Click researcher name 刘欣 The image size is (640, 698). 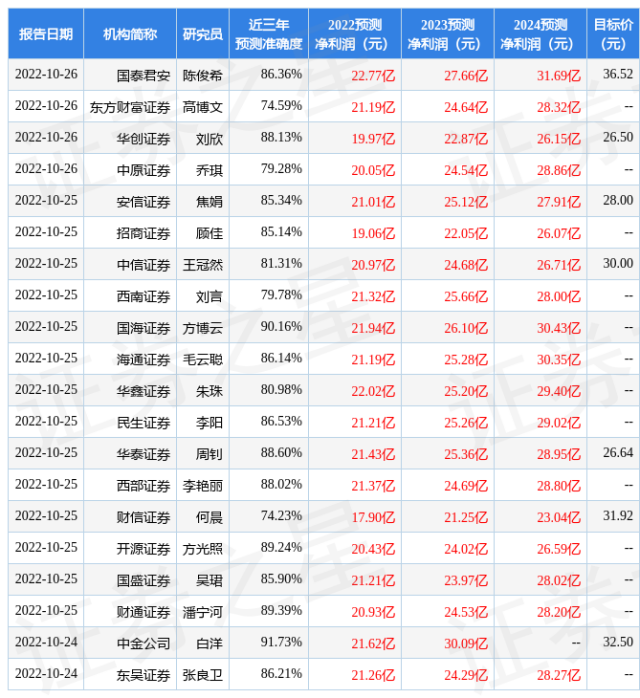(209, 138)
